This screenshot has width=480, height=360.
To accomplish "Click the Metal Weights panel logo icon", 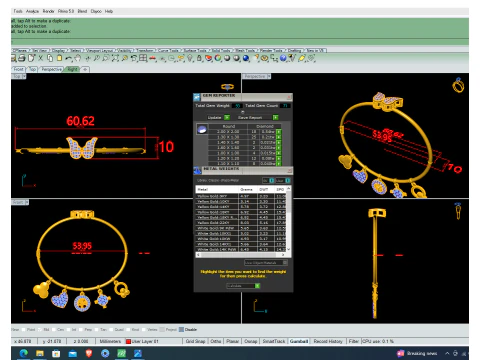I will (x=197, y=170).
